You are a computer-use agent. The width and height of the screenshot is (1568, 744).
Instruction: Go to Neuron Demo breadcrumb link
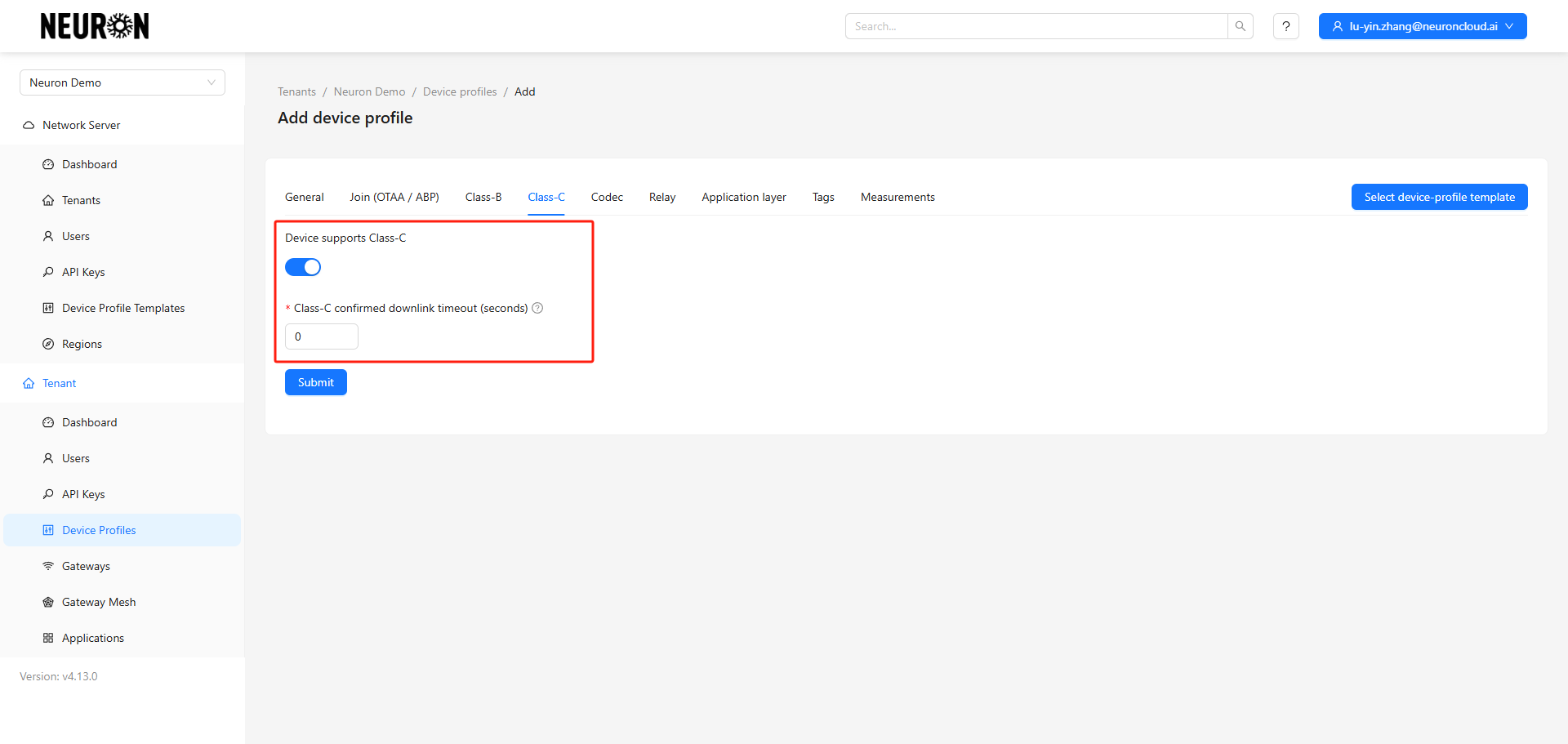[369, 91]
